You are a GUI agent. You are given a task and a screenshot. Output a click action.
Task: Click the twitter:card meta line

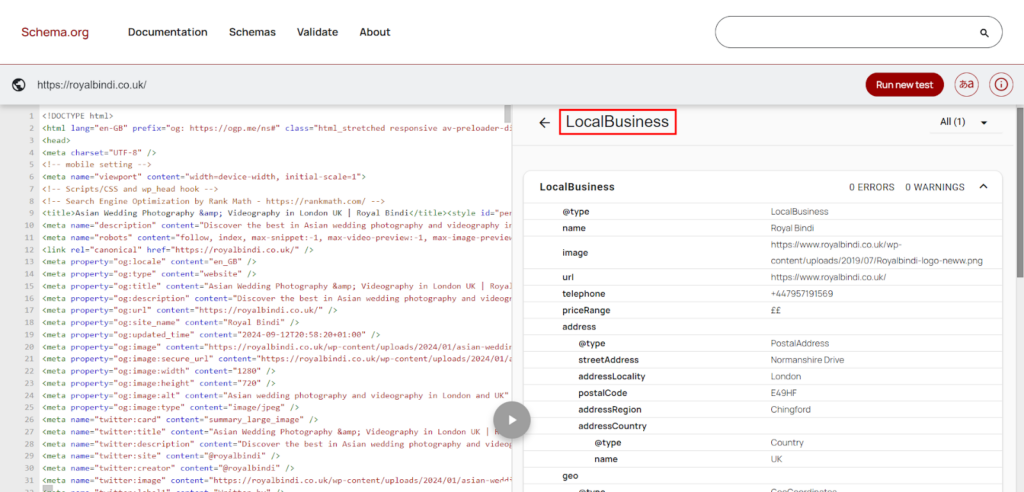(180, 419)
